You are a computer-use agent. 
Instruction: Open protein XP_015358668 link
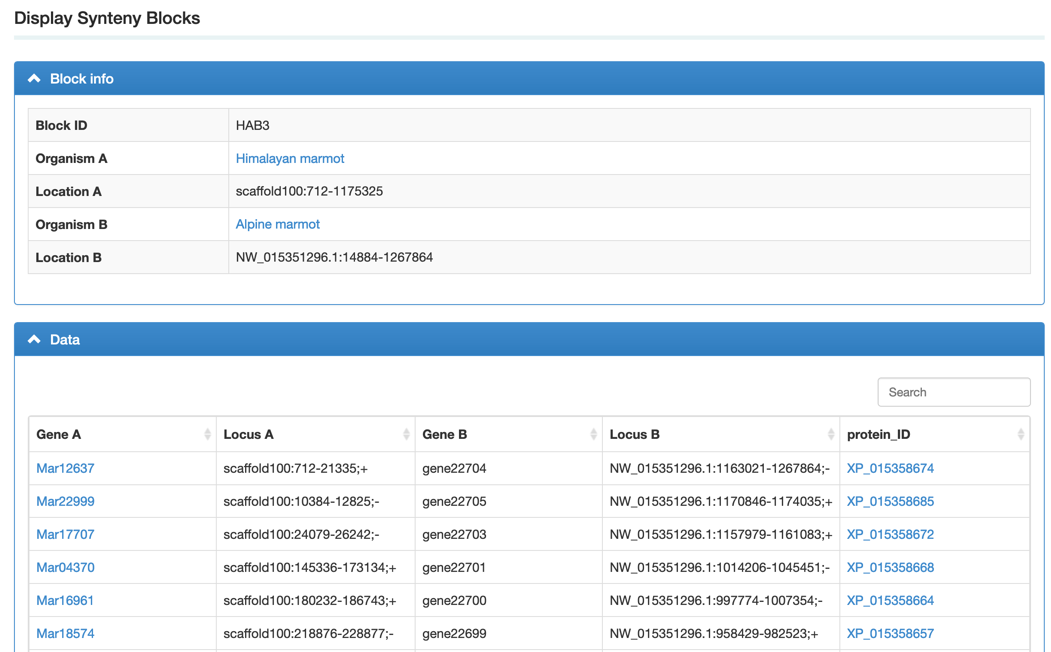tap(890, 567)
